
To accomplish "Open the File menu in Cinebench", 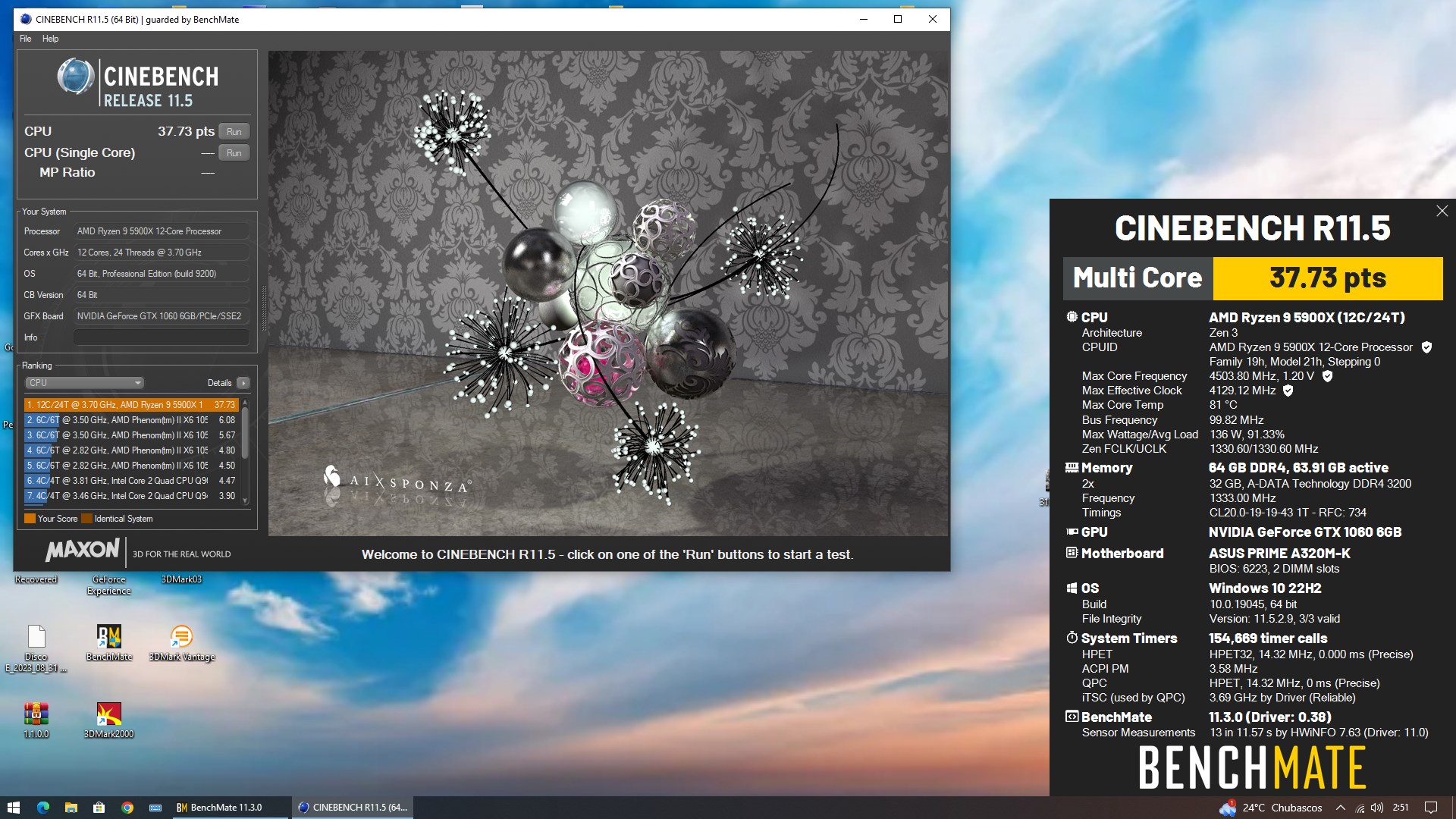I will click(26, 39).
